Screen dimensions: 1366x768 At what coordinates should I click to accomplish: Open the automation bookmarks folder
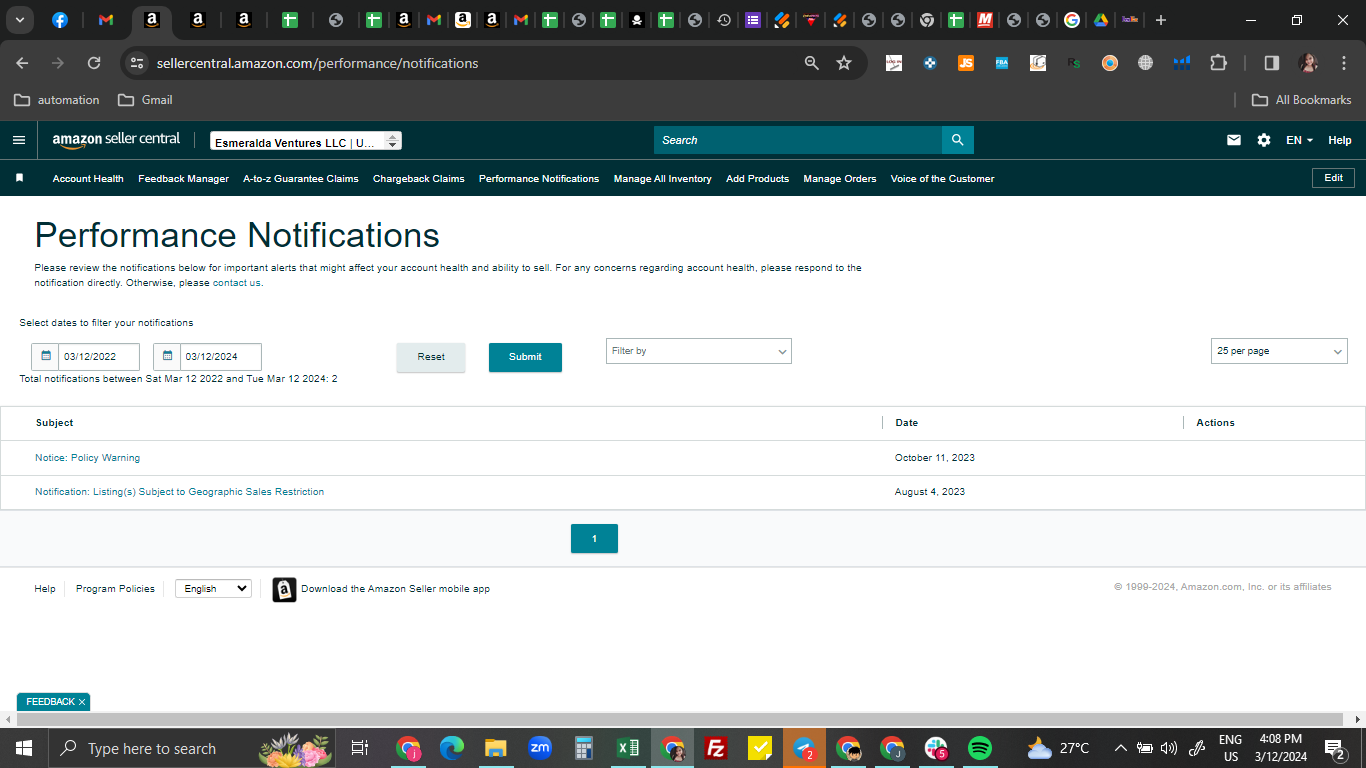tap(57, 100)
